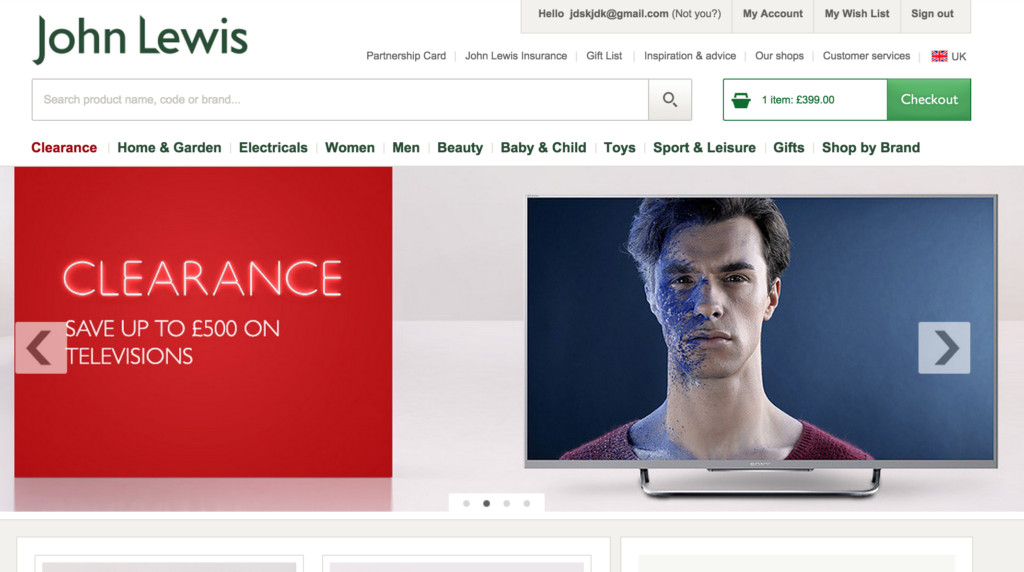1024x572 pixels.
Task: Change region via UK text link
Action: (958, 57)
